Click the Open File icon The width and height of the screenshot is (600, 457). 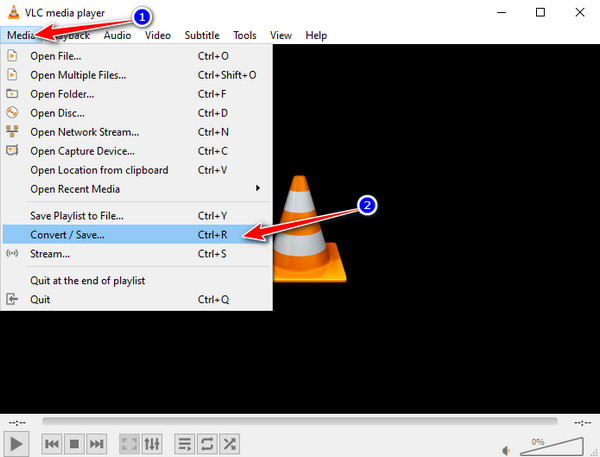(12, 55)
